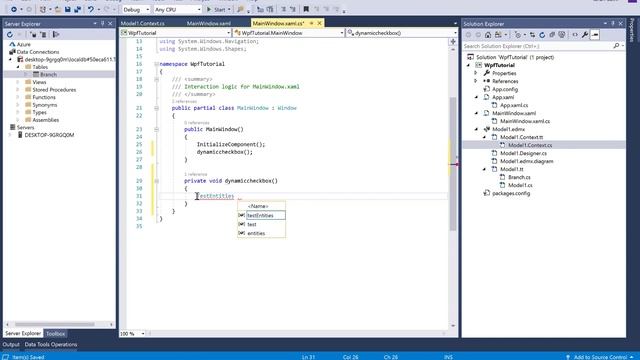This screenshot has width=640, height=360.
Task: Select Stored Procedures in Server Explorer
Action: [54, 89]
